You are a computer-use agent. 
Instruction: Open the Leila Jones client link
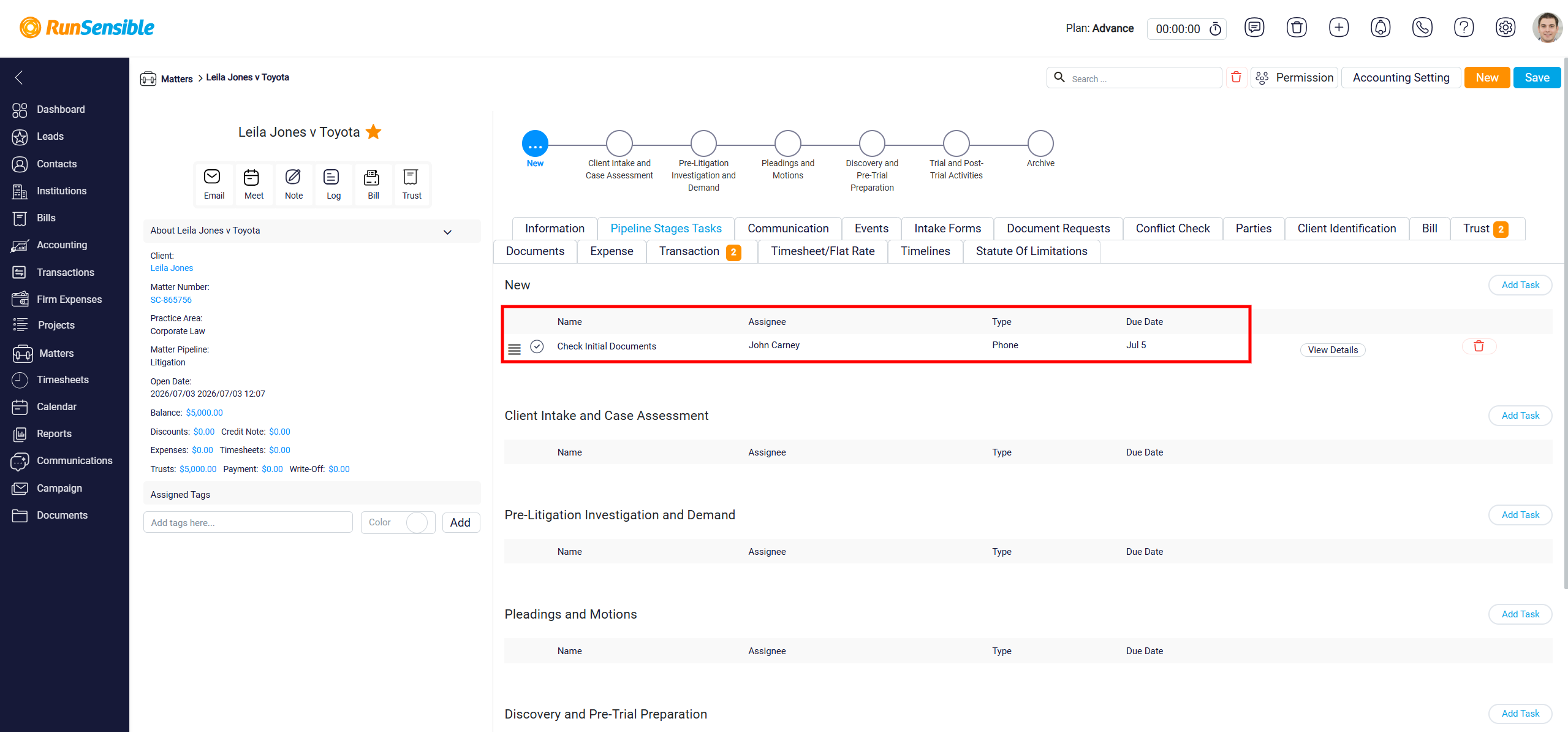click(172, 268)
